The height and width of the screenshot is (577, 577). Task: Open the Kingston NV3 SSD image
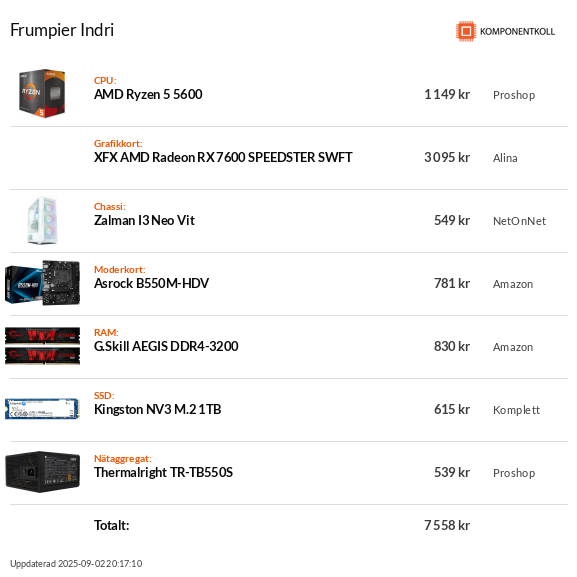click(x=42, y=409)
